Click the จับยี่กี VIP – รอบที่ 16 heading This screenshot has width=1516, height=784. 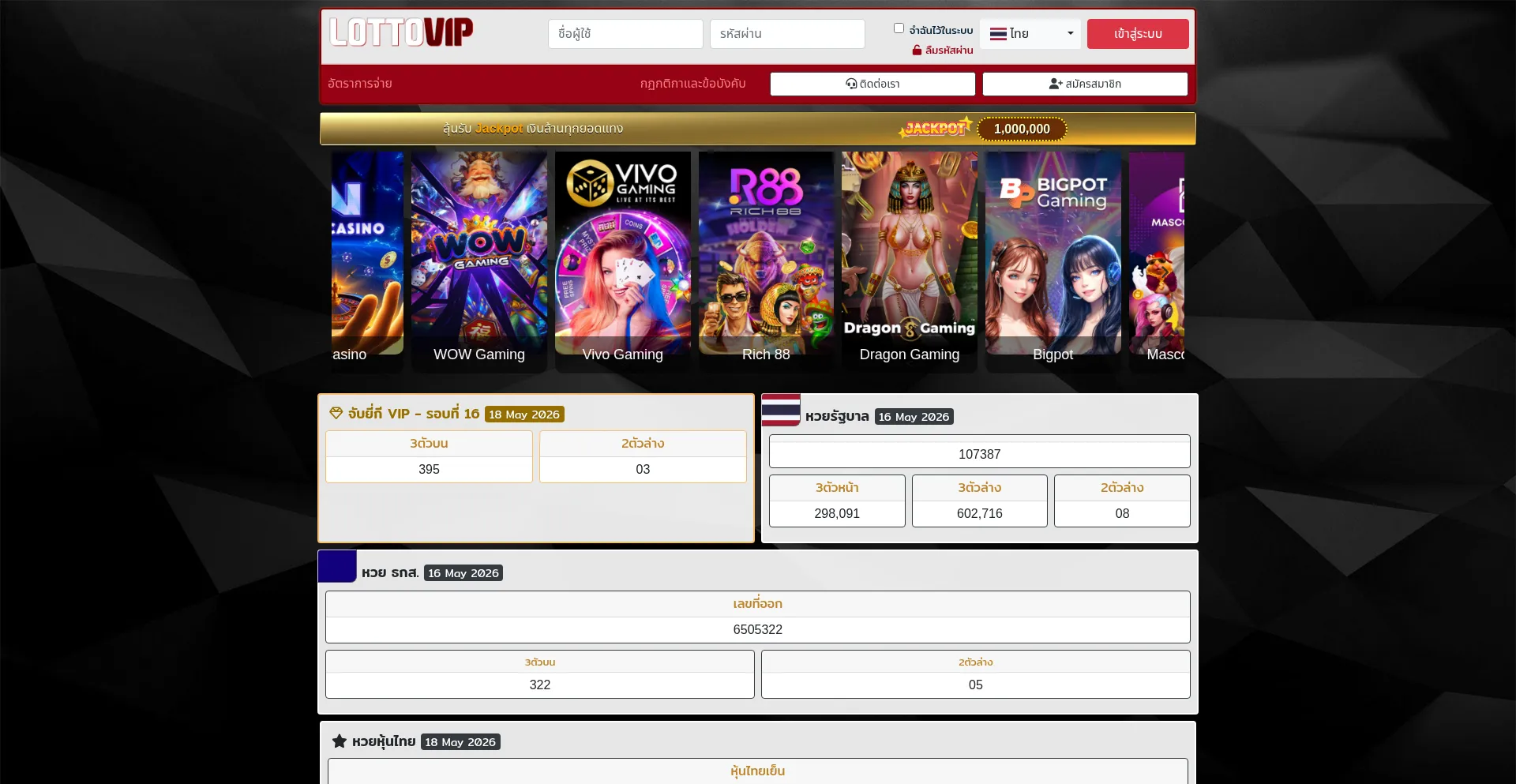[x=414, y=414]
